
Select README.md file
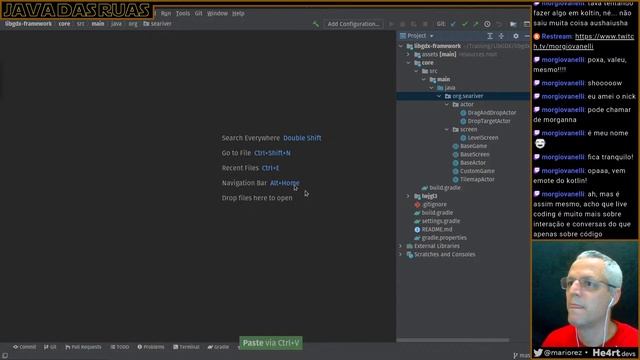433,229
